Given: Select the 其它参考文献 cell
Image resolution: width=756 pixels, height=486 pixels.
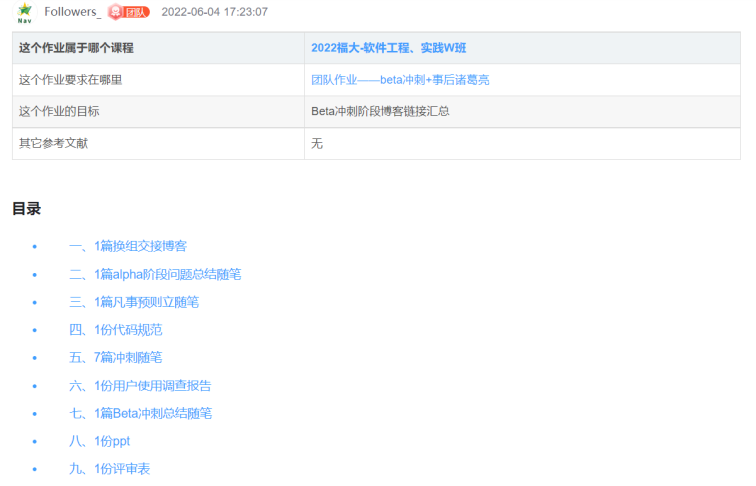Looking at the screenshot, I should (159, 143).
